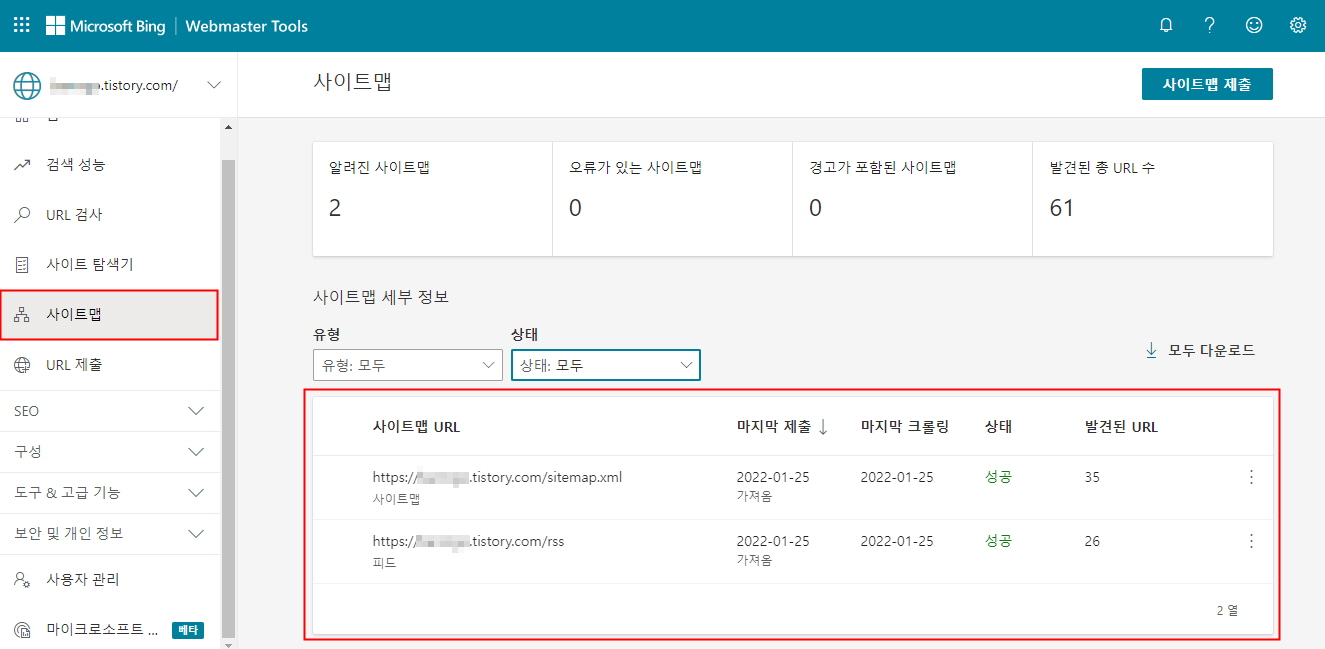Open the 상태: 모두 status filter dropdown
1325x649 pixels.
coord(605,365)
